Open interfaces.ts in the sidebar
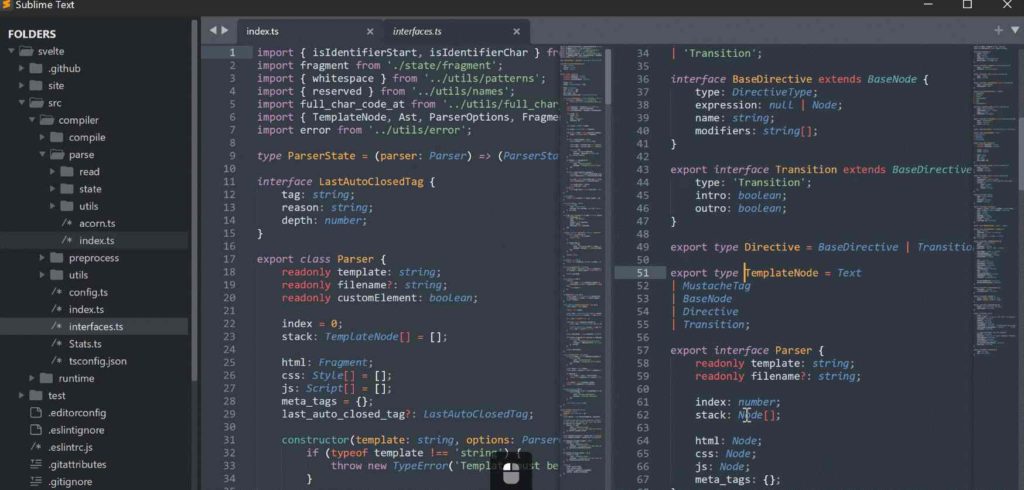 (95, 327)
